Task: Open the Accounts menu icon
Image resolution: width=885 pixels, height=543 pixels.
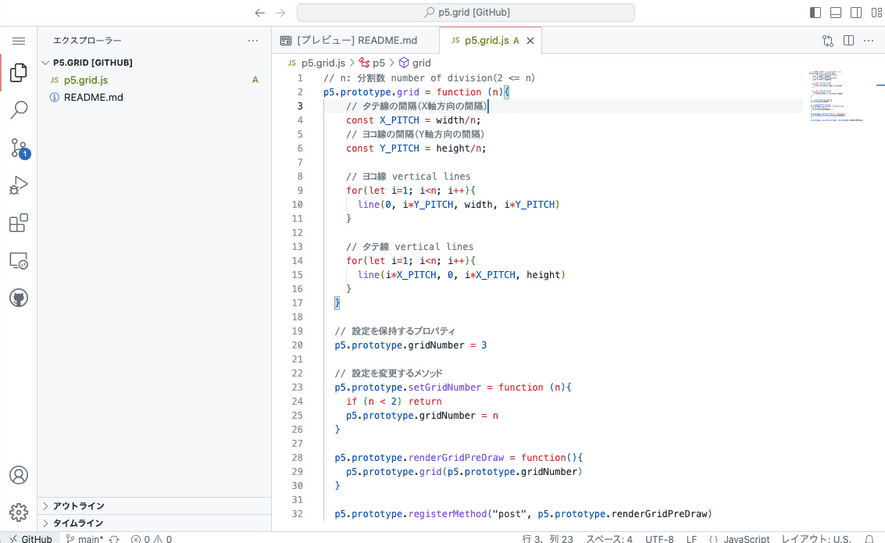Action: coord(18,475)
